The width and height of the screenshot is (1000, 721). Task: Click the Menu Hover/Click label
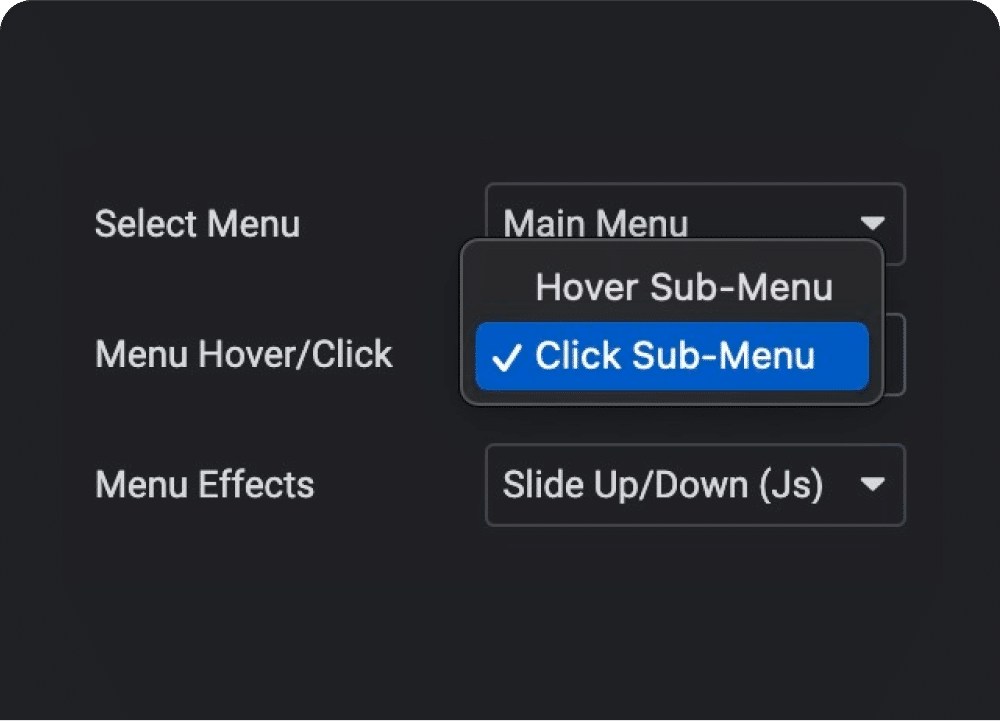coord(244,354)
